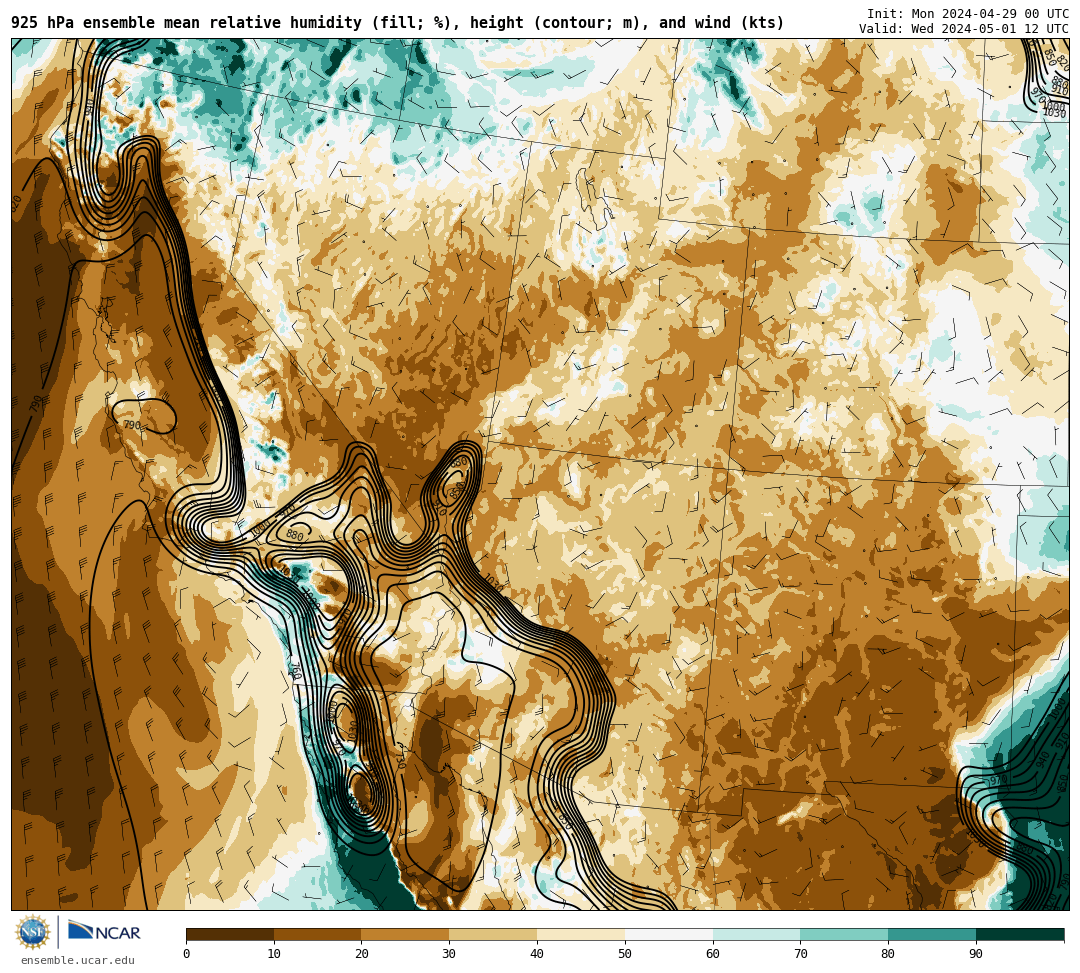Select the Valid time text
Image resolution: width=1080 pixels, height=973 pixels.
[x=964, y=29]
